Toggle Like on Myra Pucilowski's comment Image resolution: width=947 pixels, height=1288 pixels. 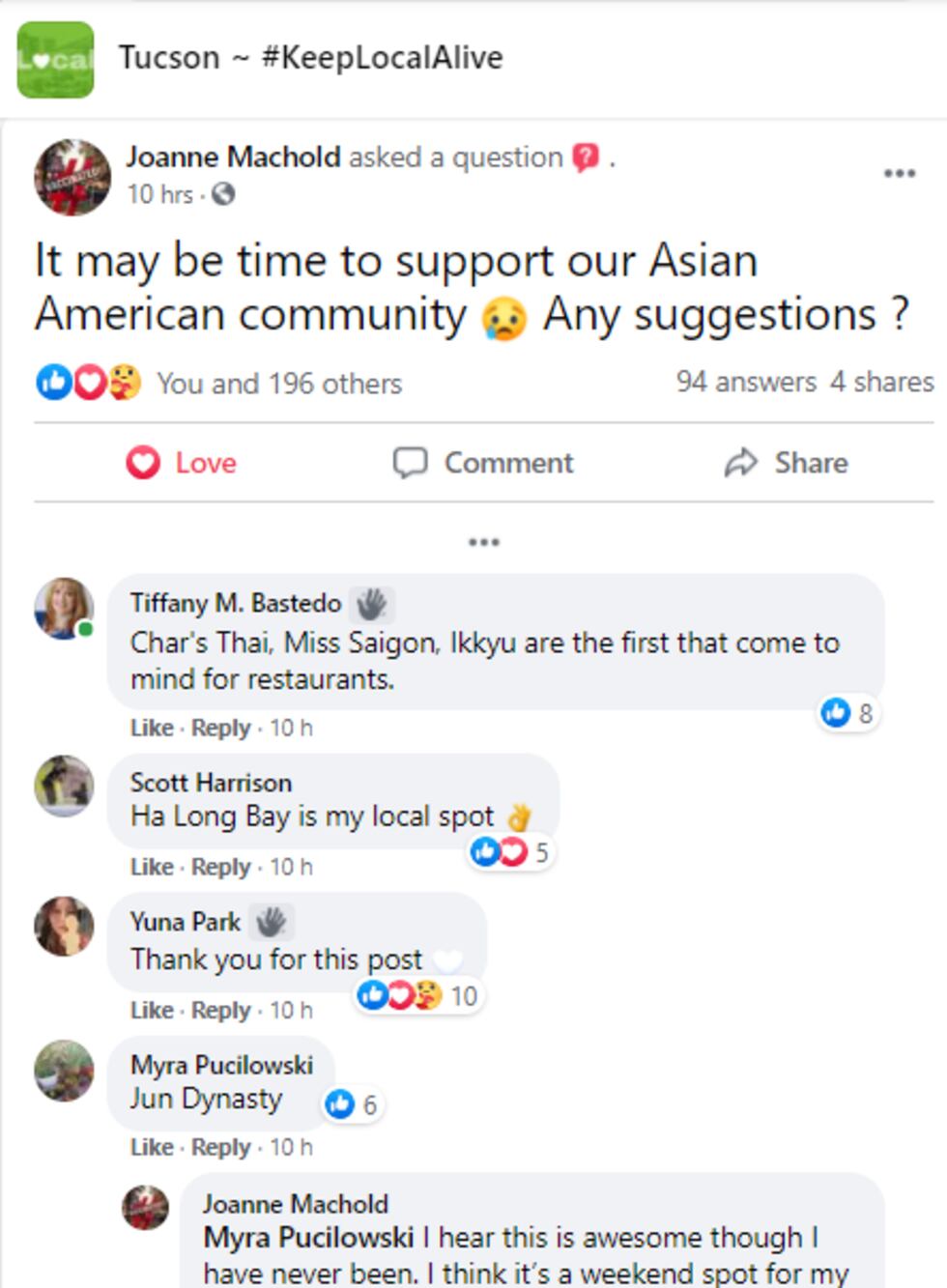point(152,1148)
